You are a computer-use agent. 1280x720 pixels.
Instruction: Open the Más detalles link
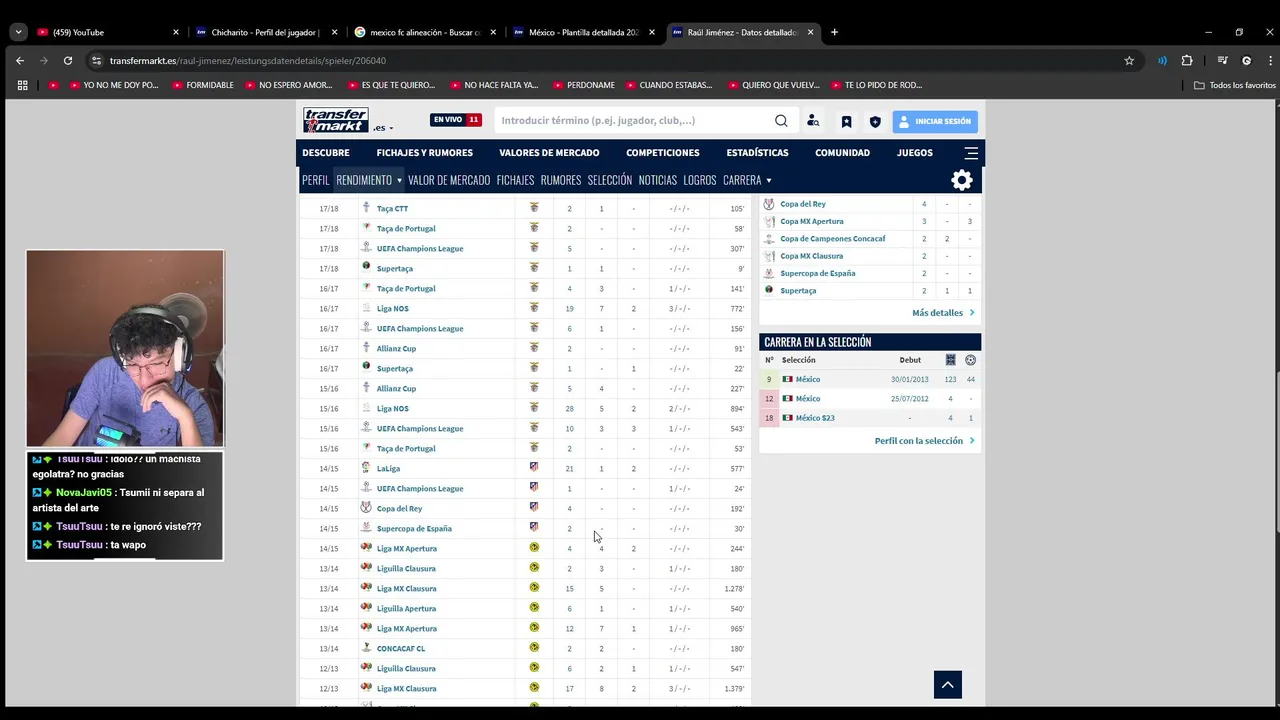(943, 313)
